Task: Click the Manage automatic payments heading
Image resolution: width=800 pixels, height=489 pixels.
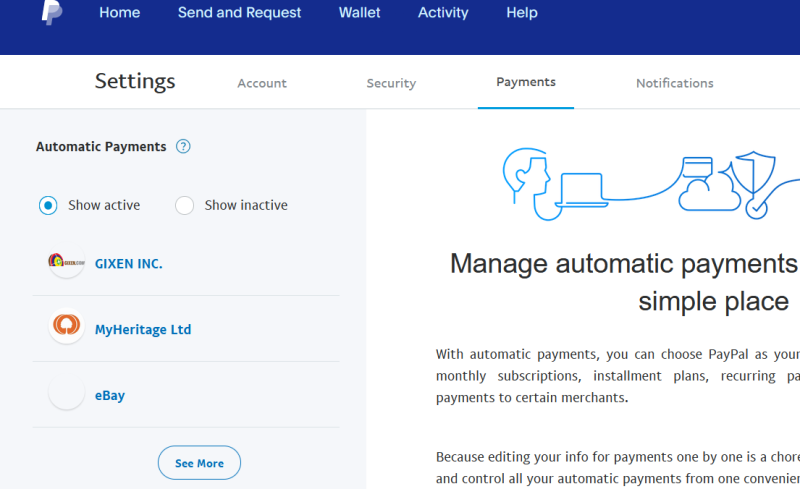Action: pos(624,282)
